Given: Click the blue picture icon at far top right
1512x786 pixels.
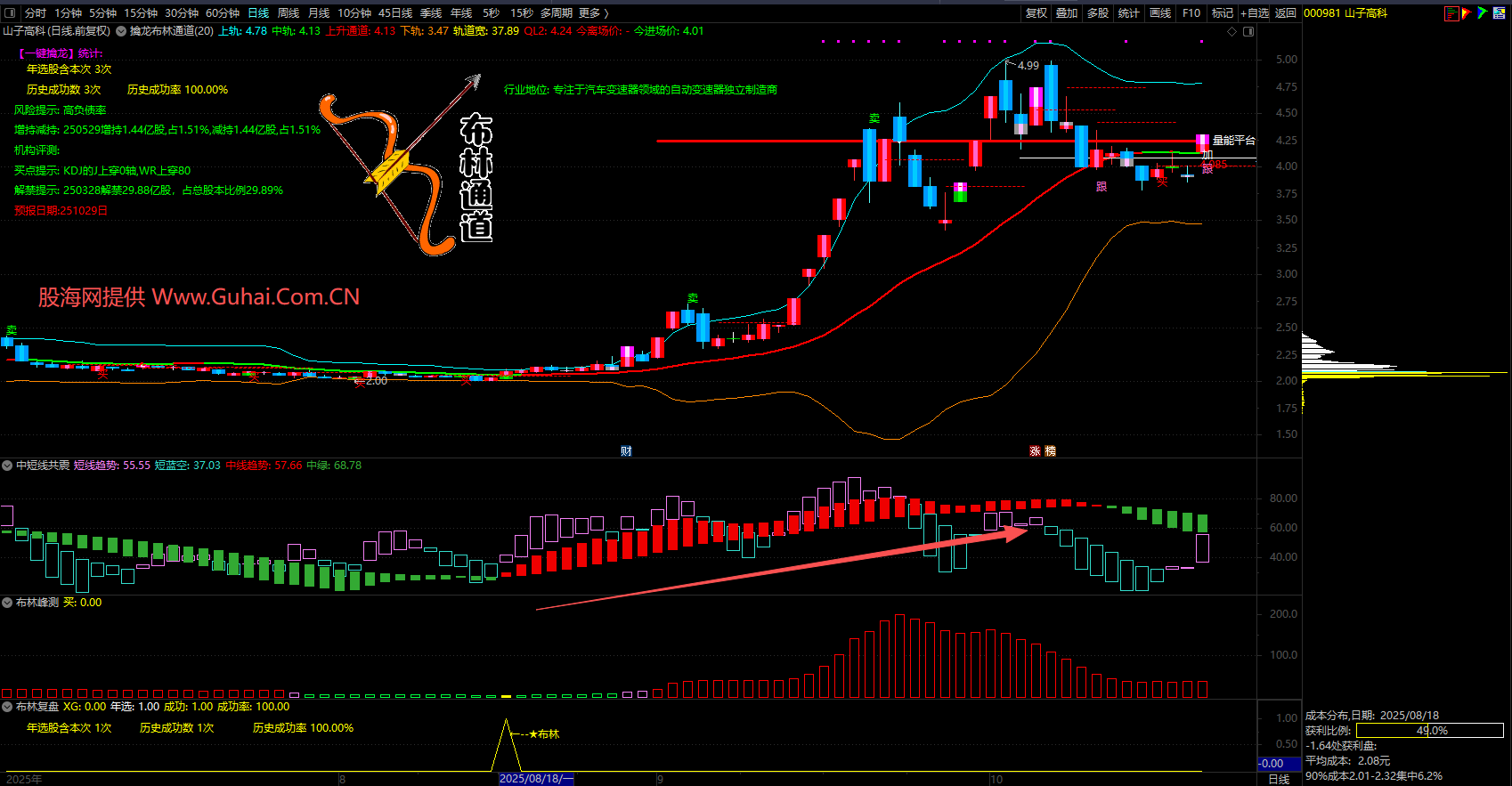Looking at the screenshot, I should point(1500,13).
